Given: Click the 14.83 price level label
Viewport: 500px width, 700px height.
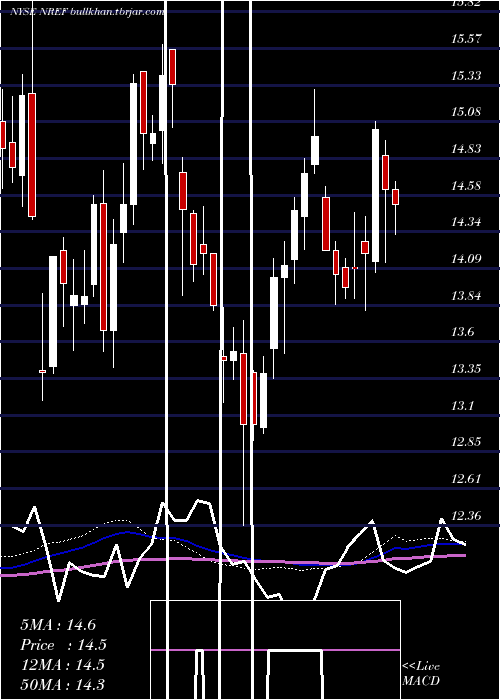Looking at the screenshot, I should [x=467, y=149].
